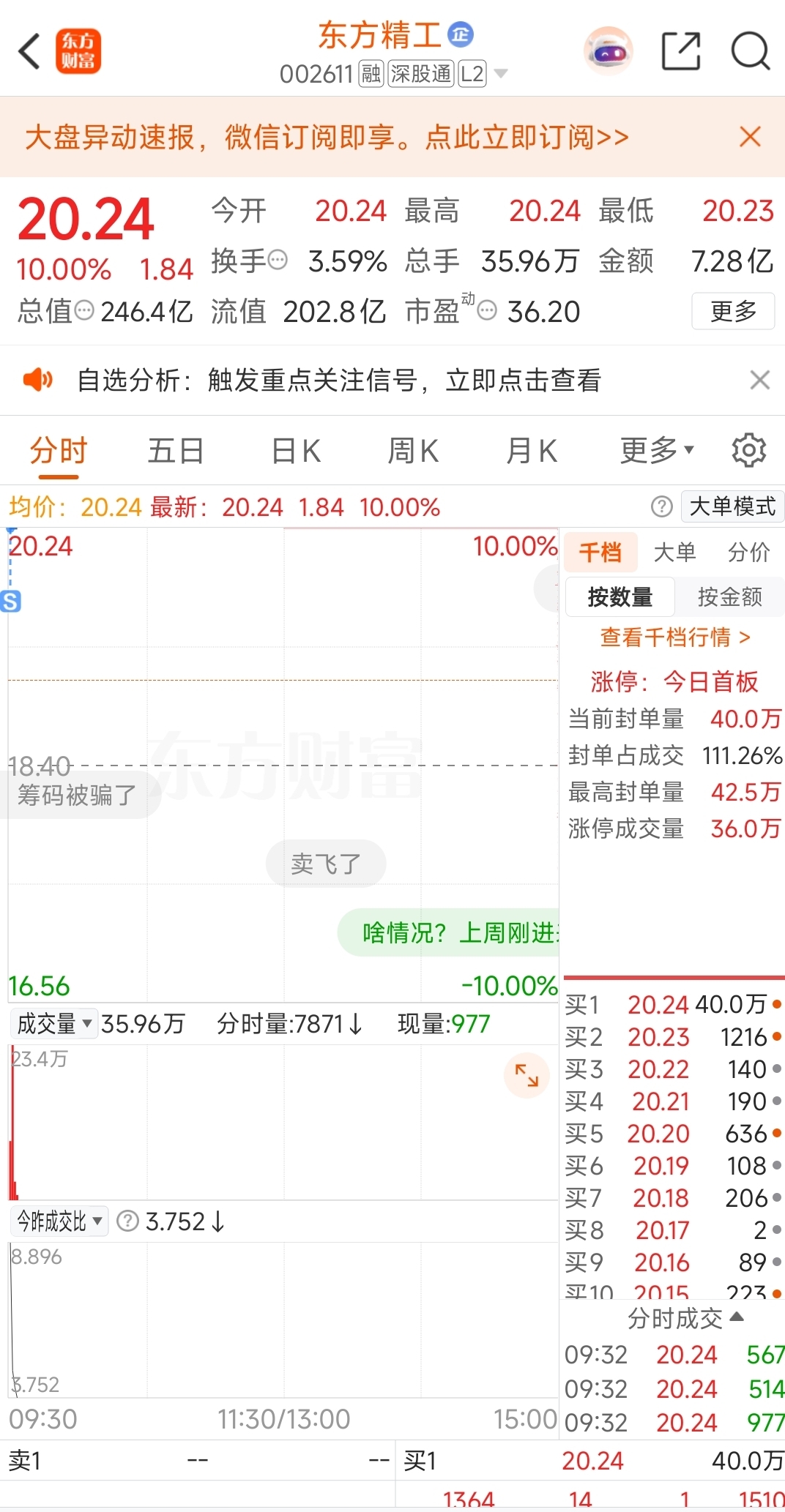Tap the 09:32 trade with volume 514
This screenshot has width=785, height=1512.
674,1389
